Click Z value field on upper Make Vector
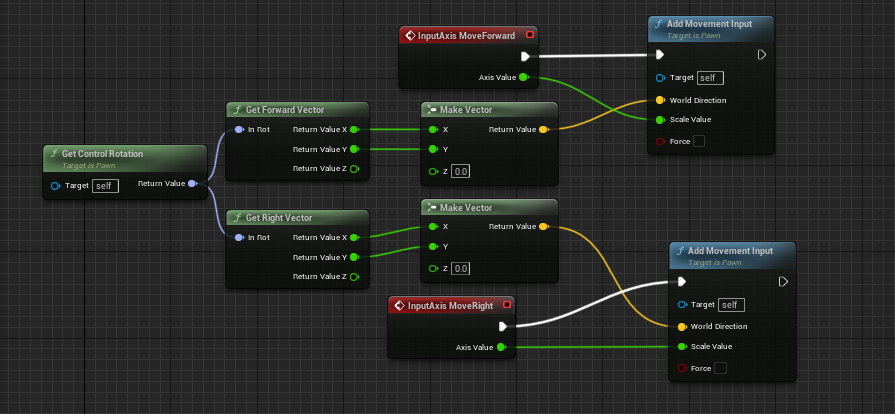Image resolution: width=895 pixels, height=414 pixels. point(461,171)
